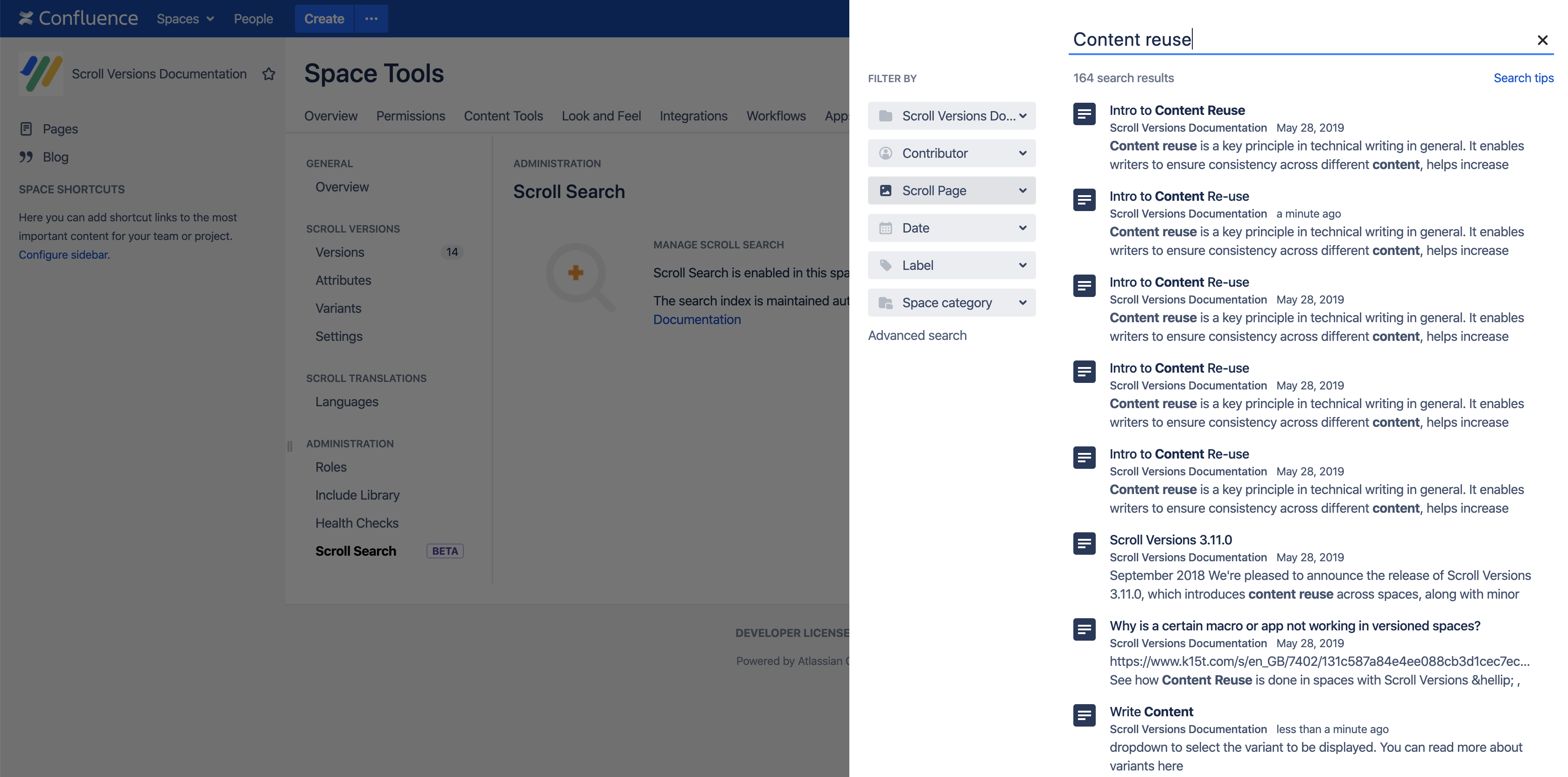Click the star icon to favorite space
This screenshot has width=1568, height=777.
268,74
